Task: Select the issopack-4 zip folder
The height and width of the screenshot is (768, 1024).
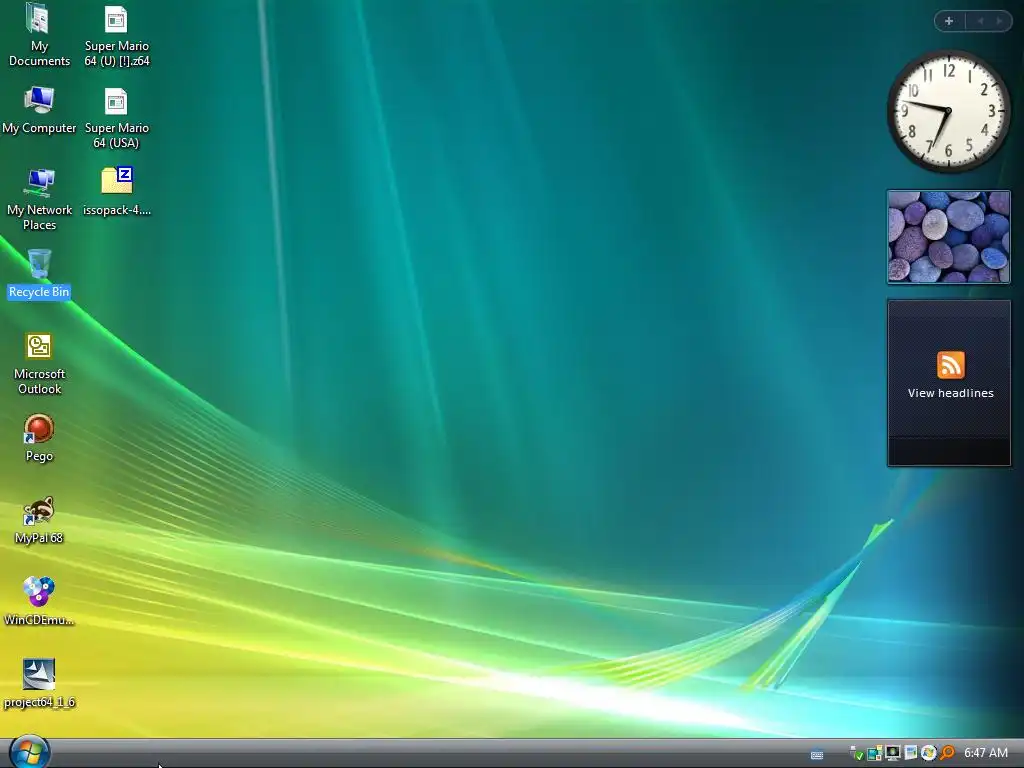Action: pyautogui.click(x=117, y=192)
